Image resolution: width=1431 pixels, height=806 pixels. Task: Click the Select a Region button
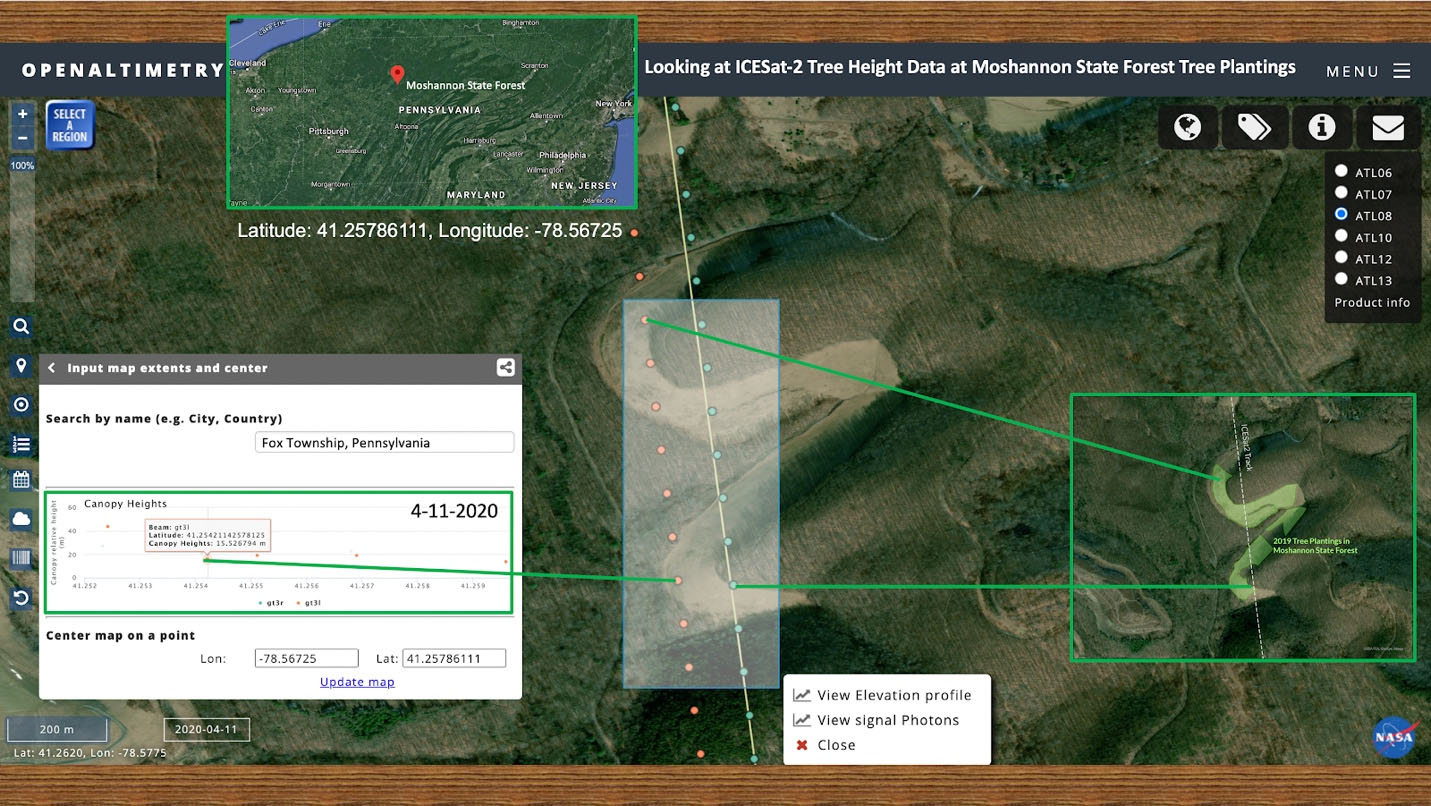(x=69, y=126)
